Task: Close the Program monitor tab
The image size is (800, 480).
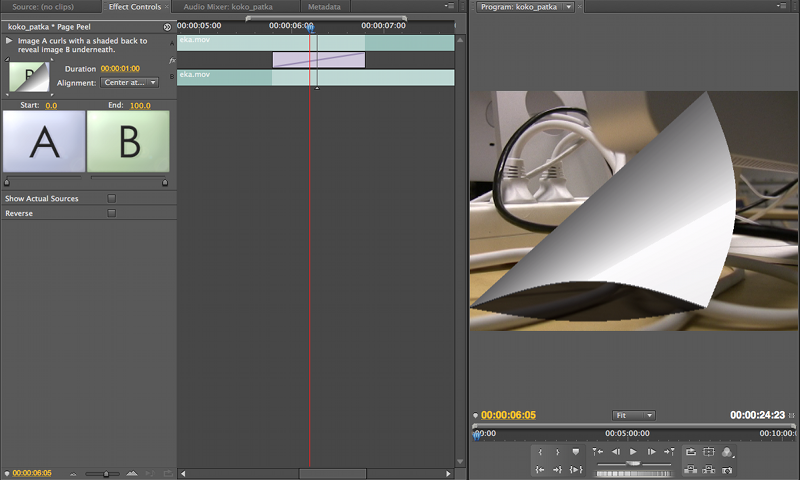Action: [580, 7]
